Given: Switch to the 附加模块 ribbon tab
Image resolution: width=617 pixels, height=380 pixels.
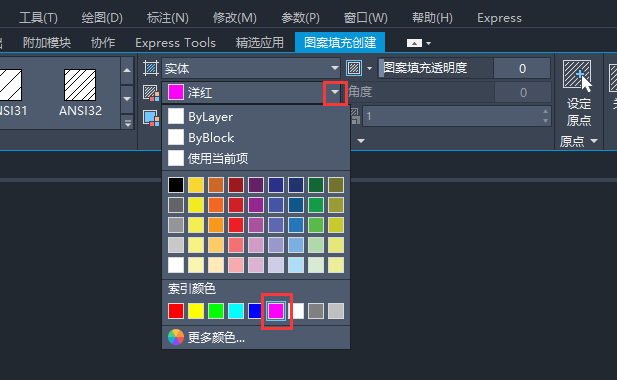Looking at the screenshot, I should (x=47, y=42).
